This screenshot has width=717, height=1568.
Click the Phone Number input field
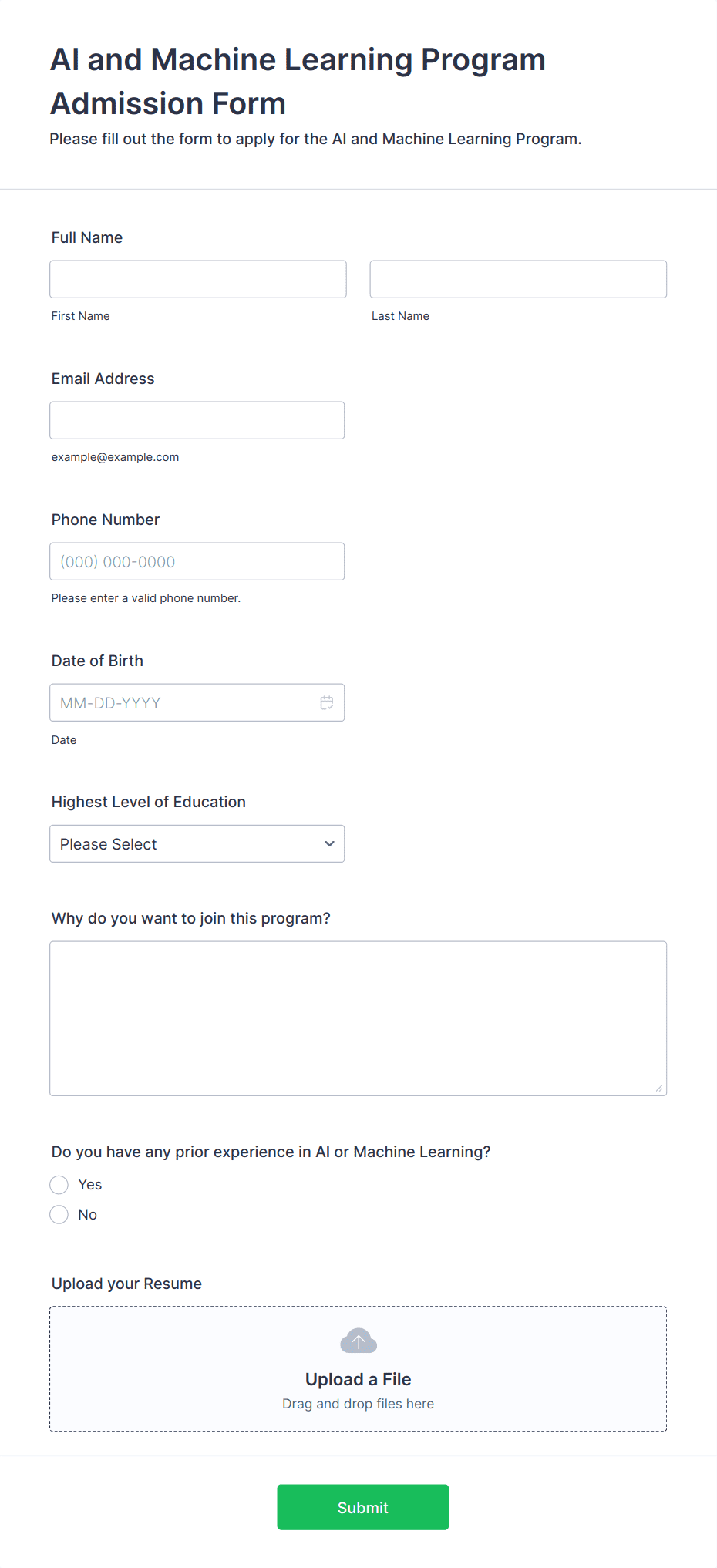click(x=197, y=561)
